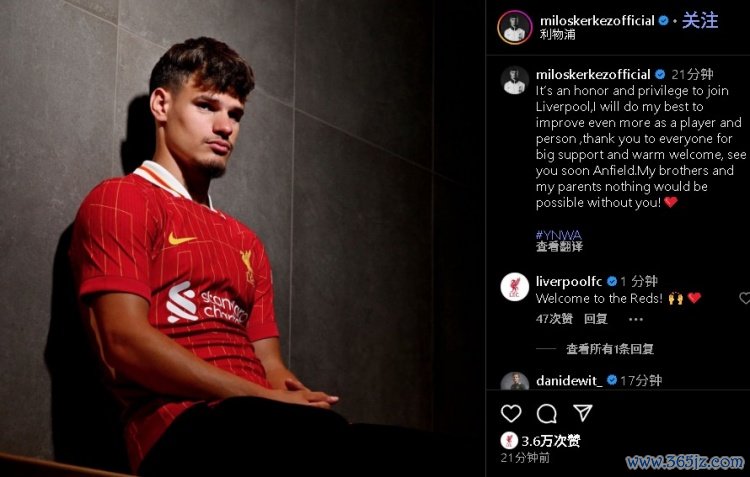750x477 pixels.
Task: Click danidewit_ avatar in comments
Action: pyautogui.click(x=514, y=381)
